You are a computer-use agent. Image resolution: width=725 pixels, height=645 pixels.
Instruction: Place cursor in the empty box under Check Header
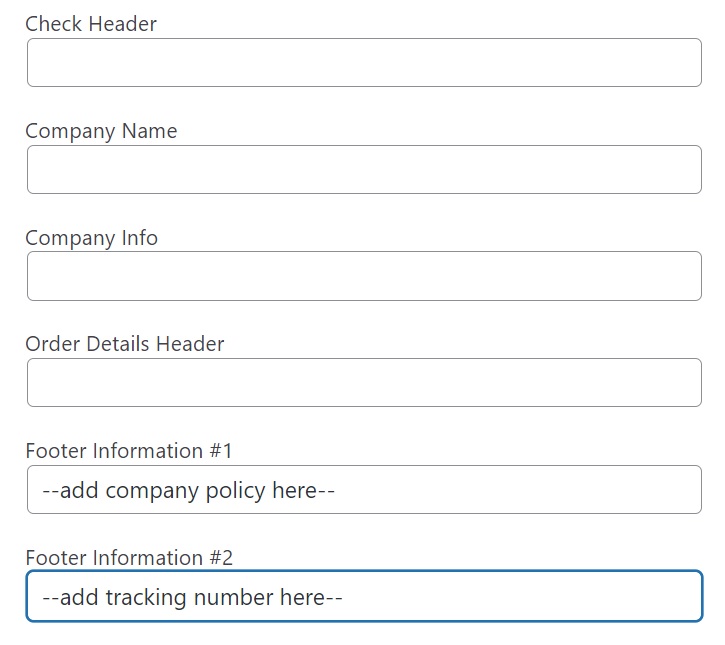[364, 62]
